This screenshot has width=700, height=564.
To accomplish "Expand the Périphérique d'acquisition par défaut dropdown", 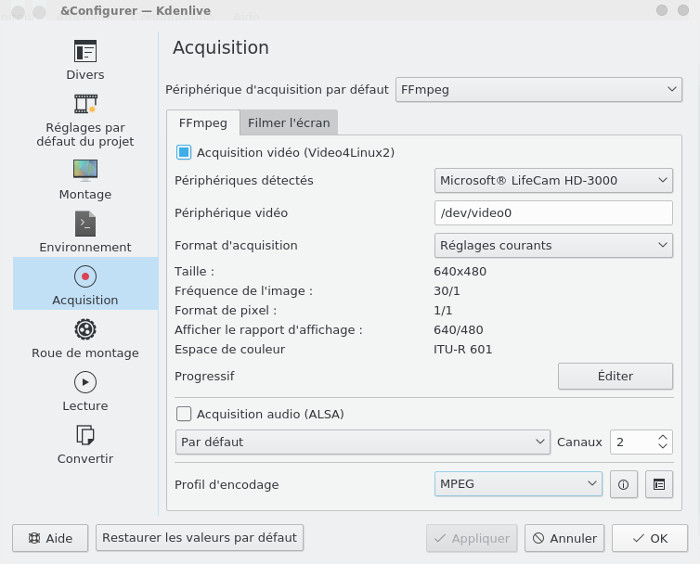I will pyautogui.click(x=539, y=90).
